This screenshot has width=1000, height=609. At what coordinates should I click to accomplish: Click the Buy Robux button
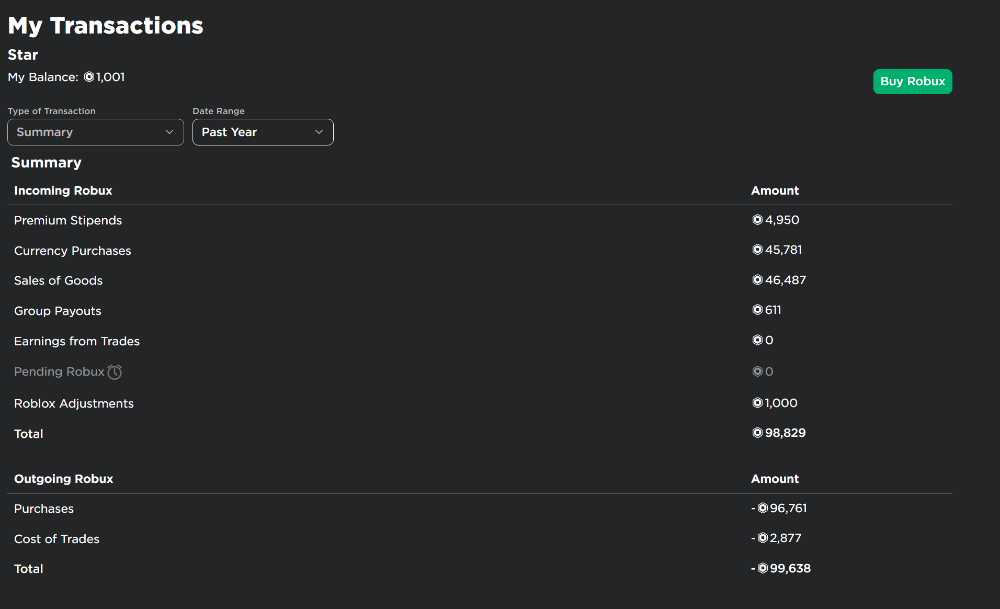tap(912, 82)
